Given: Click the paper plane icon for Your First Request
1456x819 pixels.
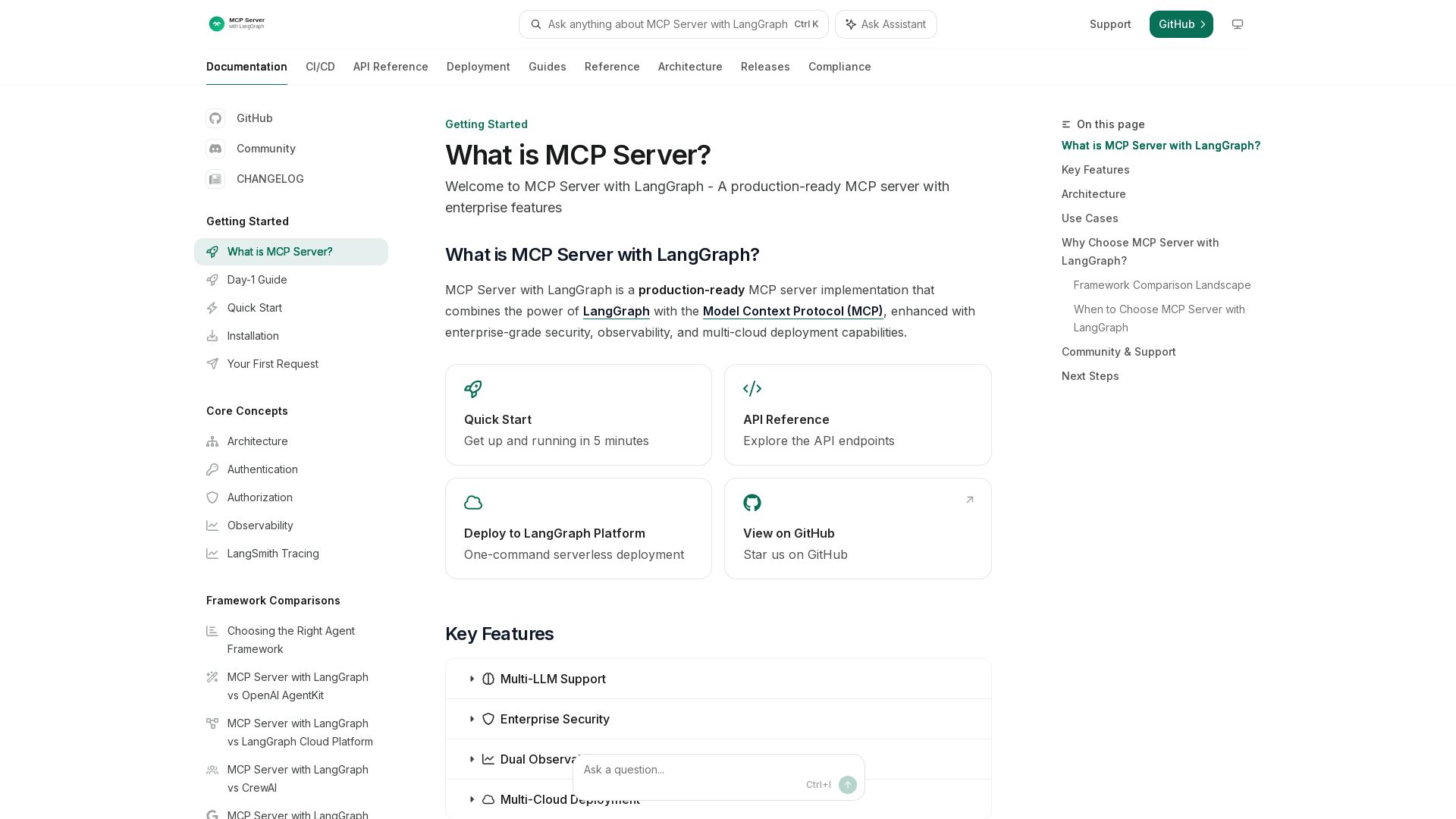Looking at the screenshot, I should tap(212, 364).
